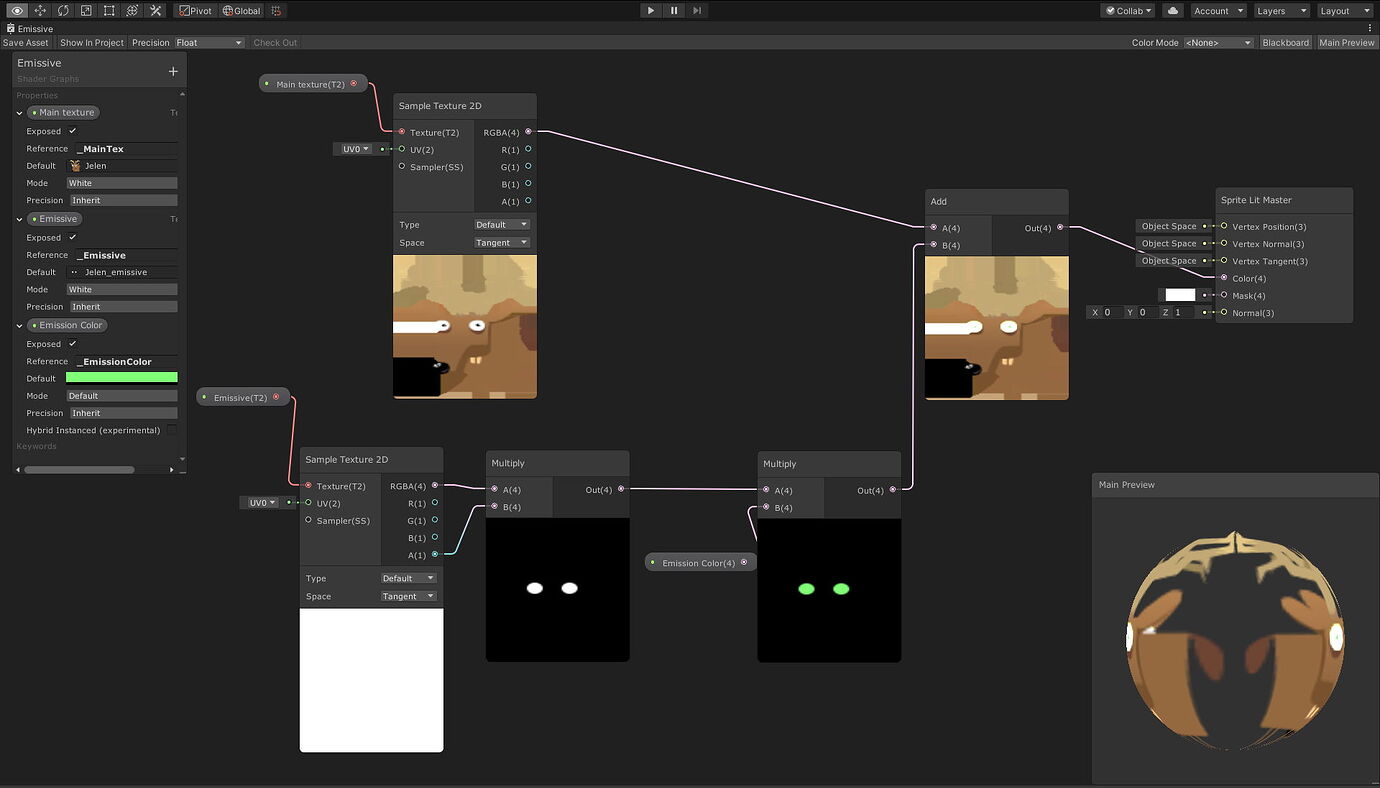Switch Global to Local orientation
The image size is (1380, 788).
tap(241, 11)
